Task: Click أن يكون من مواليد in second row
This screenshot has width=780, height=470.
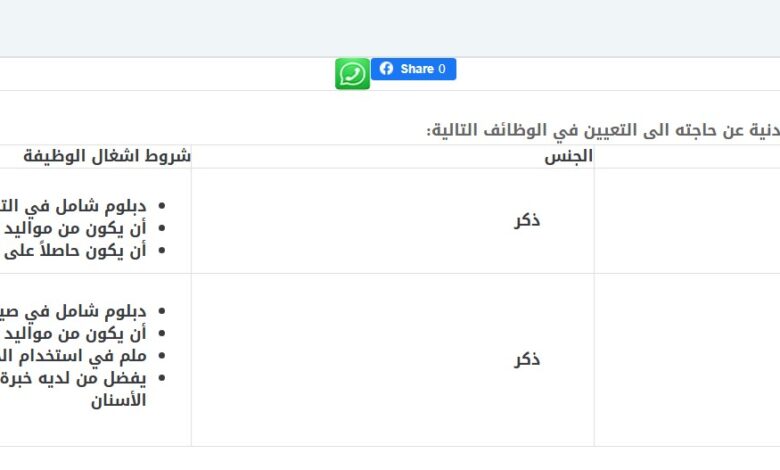Action: [x=75, y=333]
